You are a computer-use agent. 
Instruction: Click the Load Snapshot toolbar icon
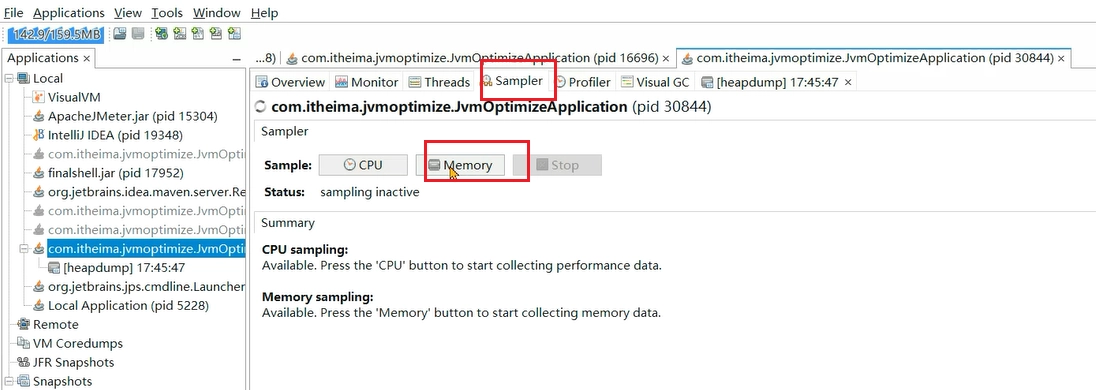(x=120, y=34)
